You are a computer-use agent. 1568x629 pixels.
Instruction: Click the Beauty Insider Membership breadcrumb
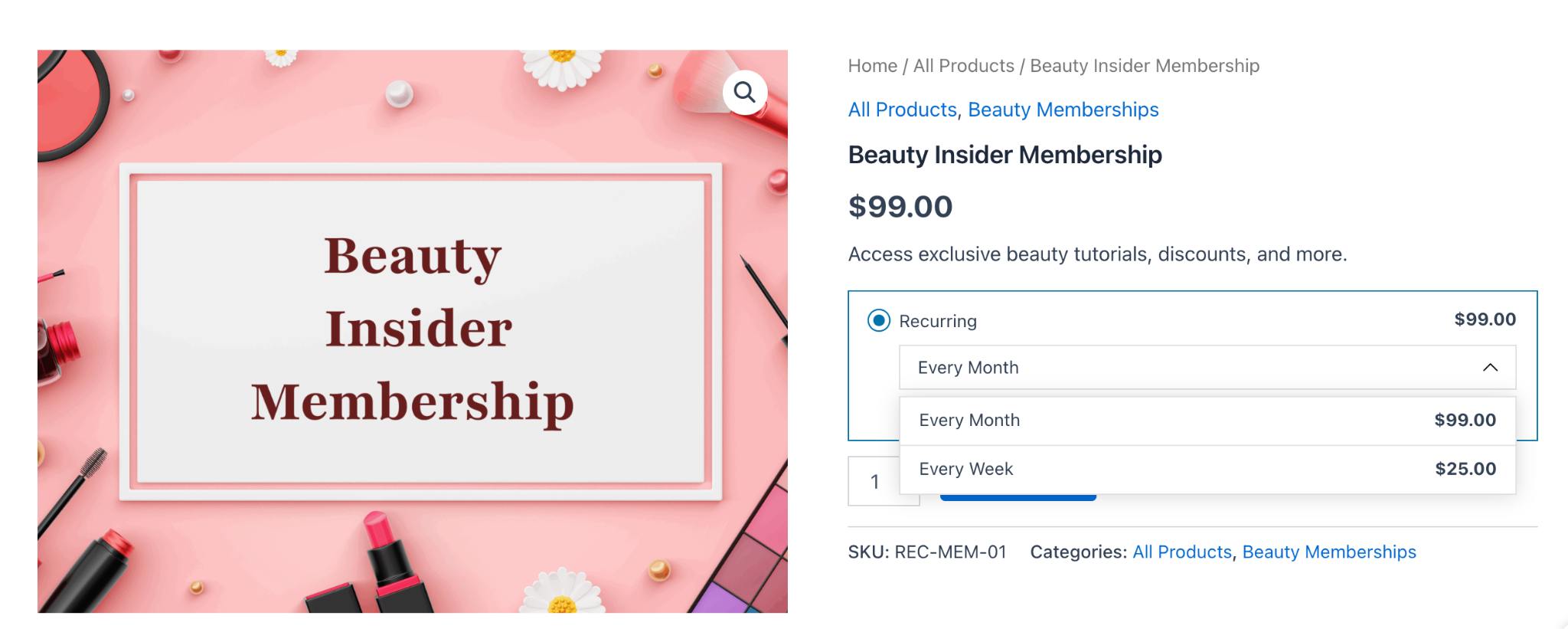pyautogui.click(x=1144, y=66)
